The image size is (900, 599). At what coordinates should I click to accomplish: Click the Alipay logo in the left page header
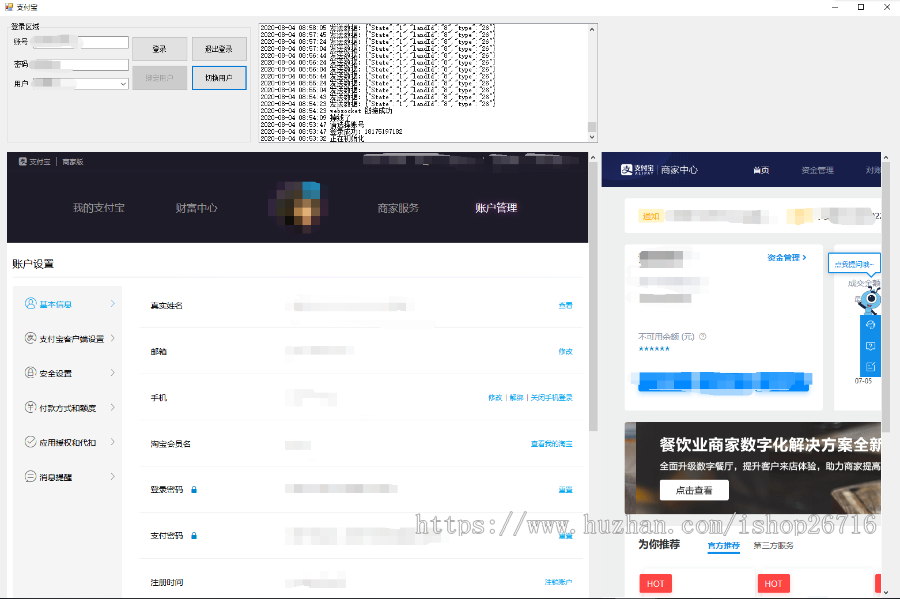click(23, 162)
